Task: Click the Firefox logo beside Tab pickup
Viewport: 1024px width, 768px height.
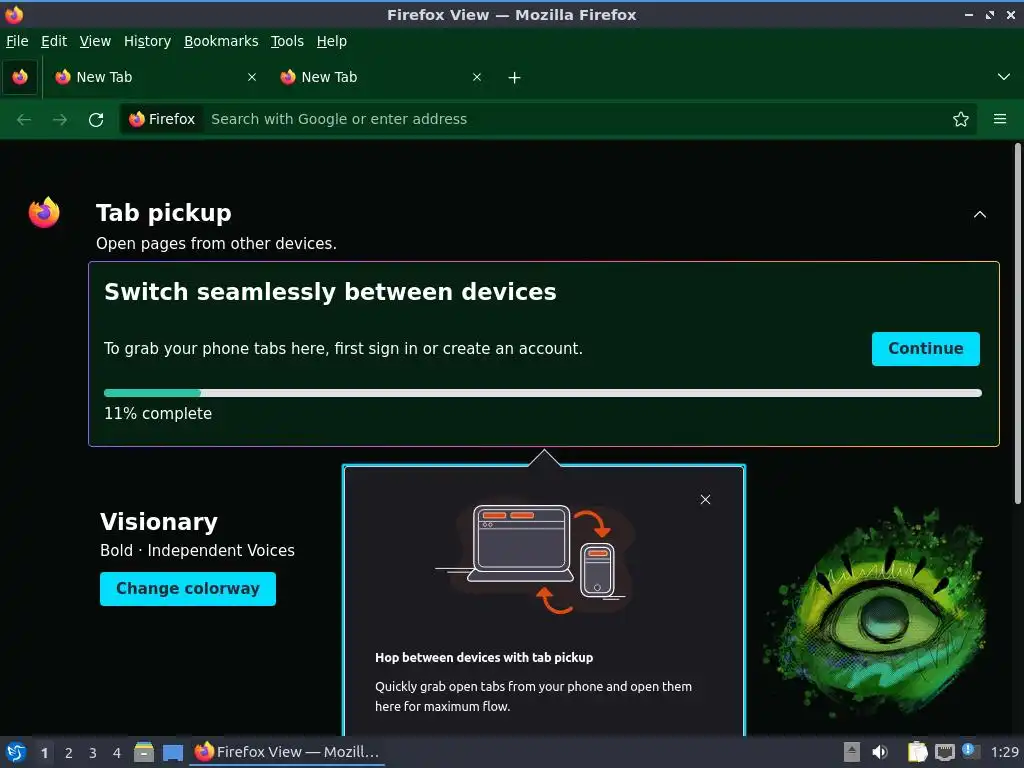Action: (x=44, y=212)
